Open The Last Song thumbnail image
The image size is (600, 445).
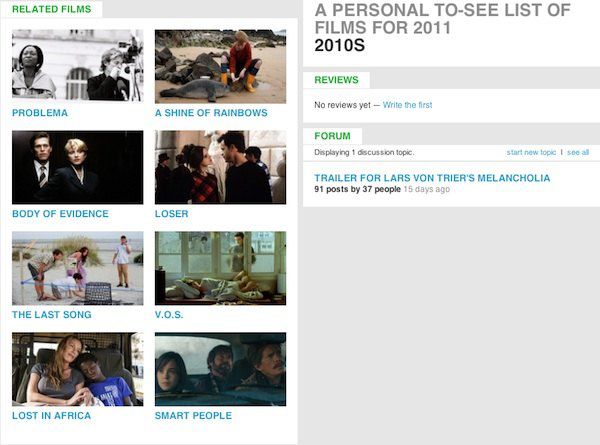click(78, 268)
